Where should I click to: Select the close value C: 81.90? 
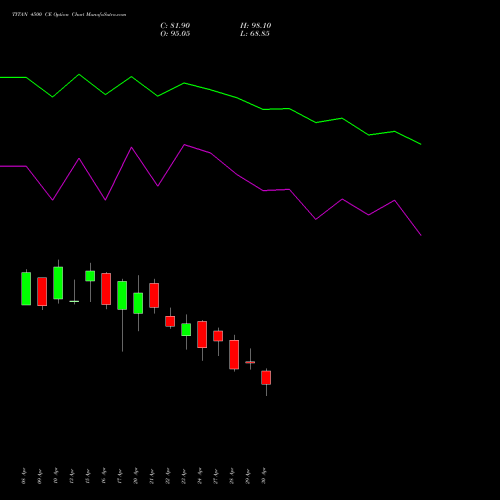pos(175,26)
